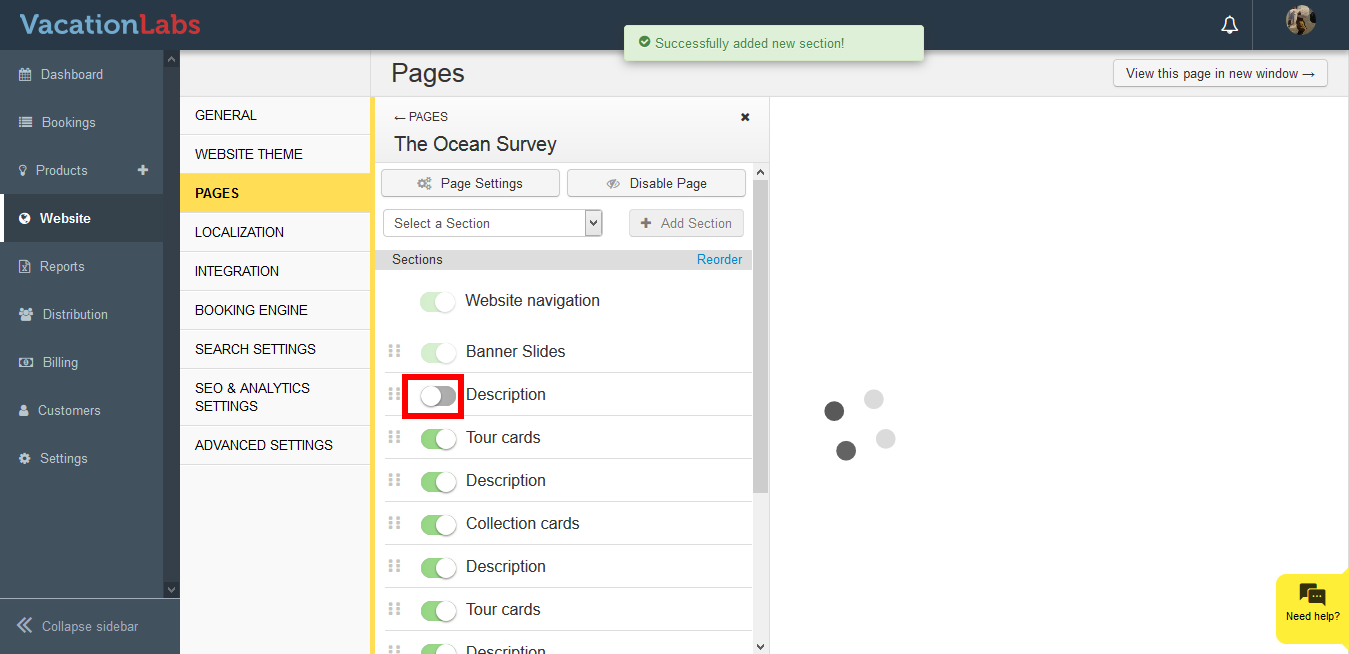Screen dimensions: 1349x654
Task: Open the notifications bell
Action: [1229, 25]
